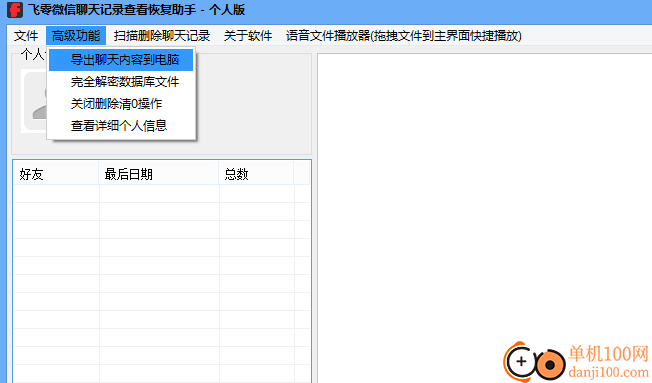Click the gray user avatar thumbnail
Image resolution: width=652 pixels, height=383 pixels.
pos(34,101)
